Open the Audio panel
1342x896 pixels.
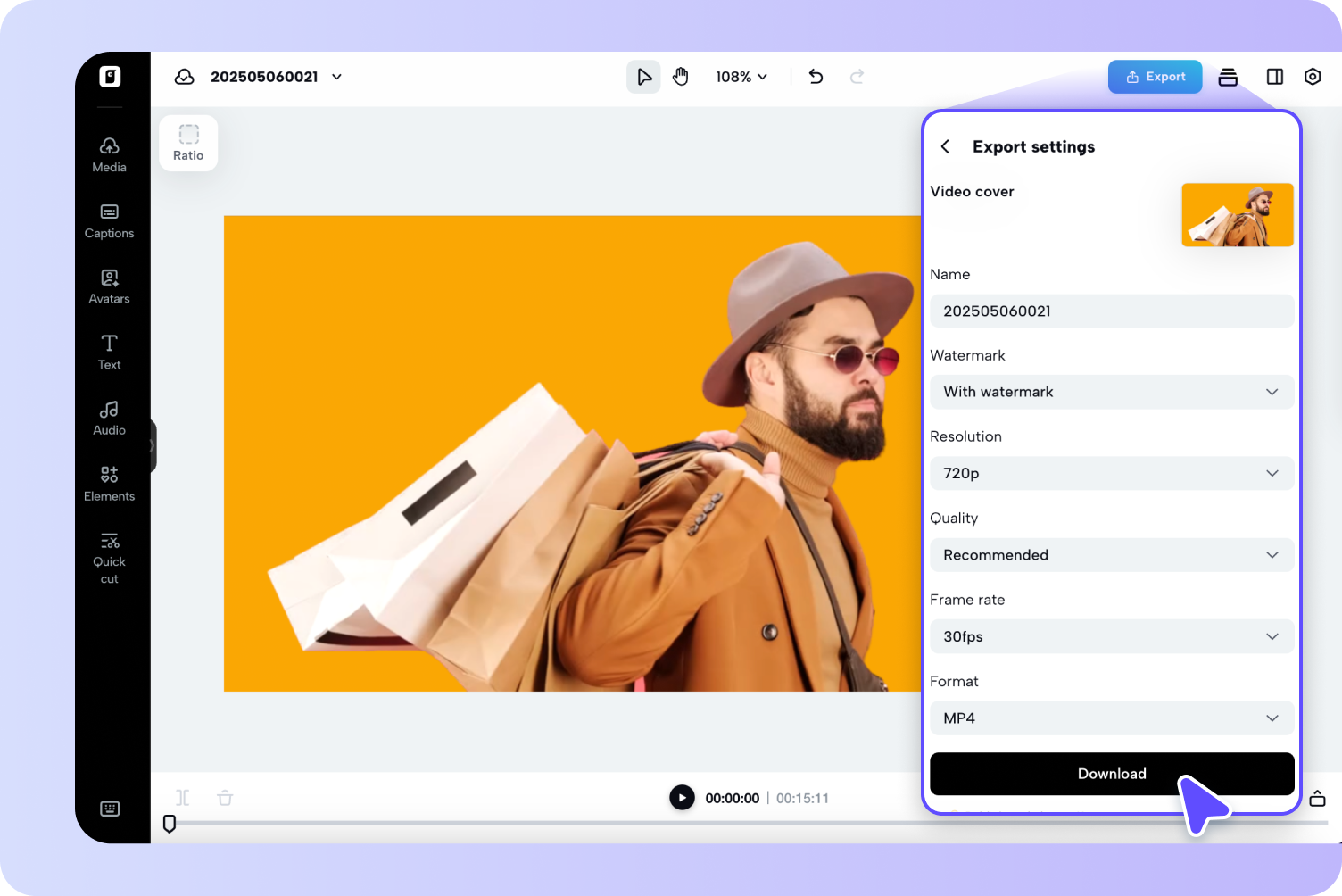click(110, 419)
